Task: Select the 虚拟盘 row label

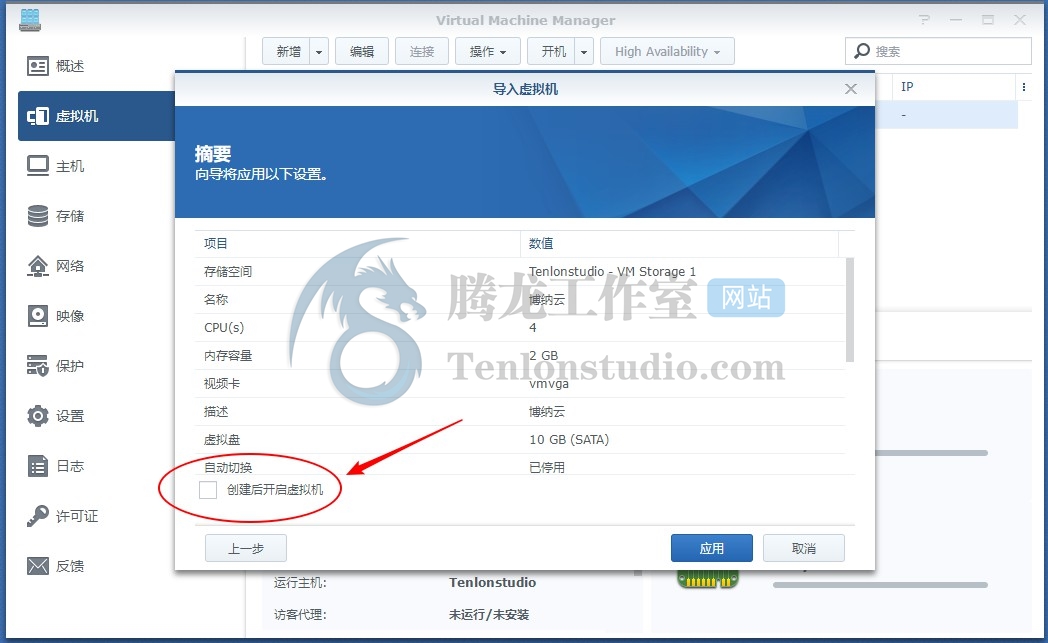Action: click(x=222, y=440)
